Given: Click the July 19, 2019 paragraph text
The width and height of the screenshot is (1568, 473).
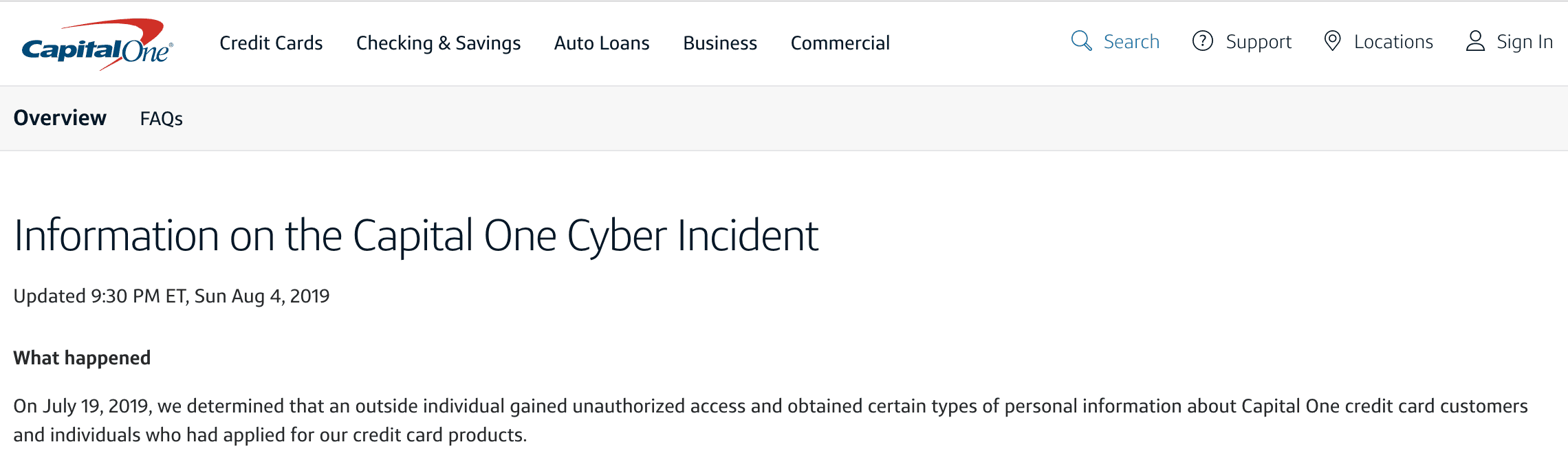Looking at the screenshot, I should 770,420.
